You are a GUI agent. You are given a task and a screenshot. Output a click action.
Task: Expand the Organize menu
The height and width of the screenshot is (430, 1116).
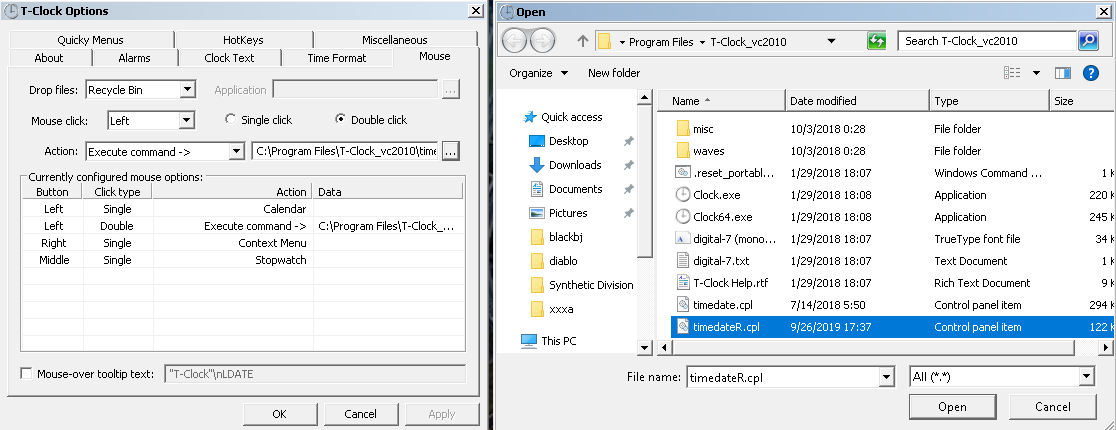[539, 73]
